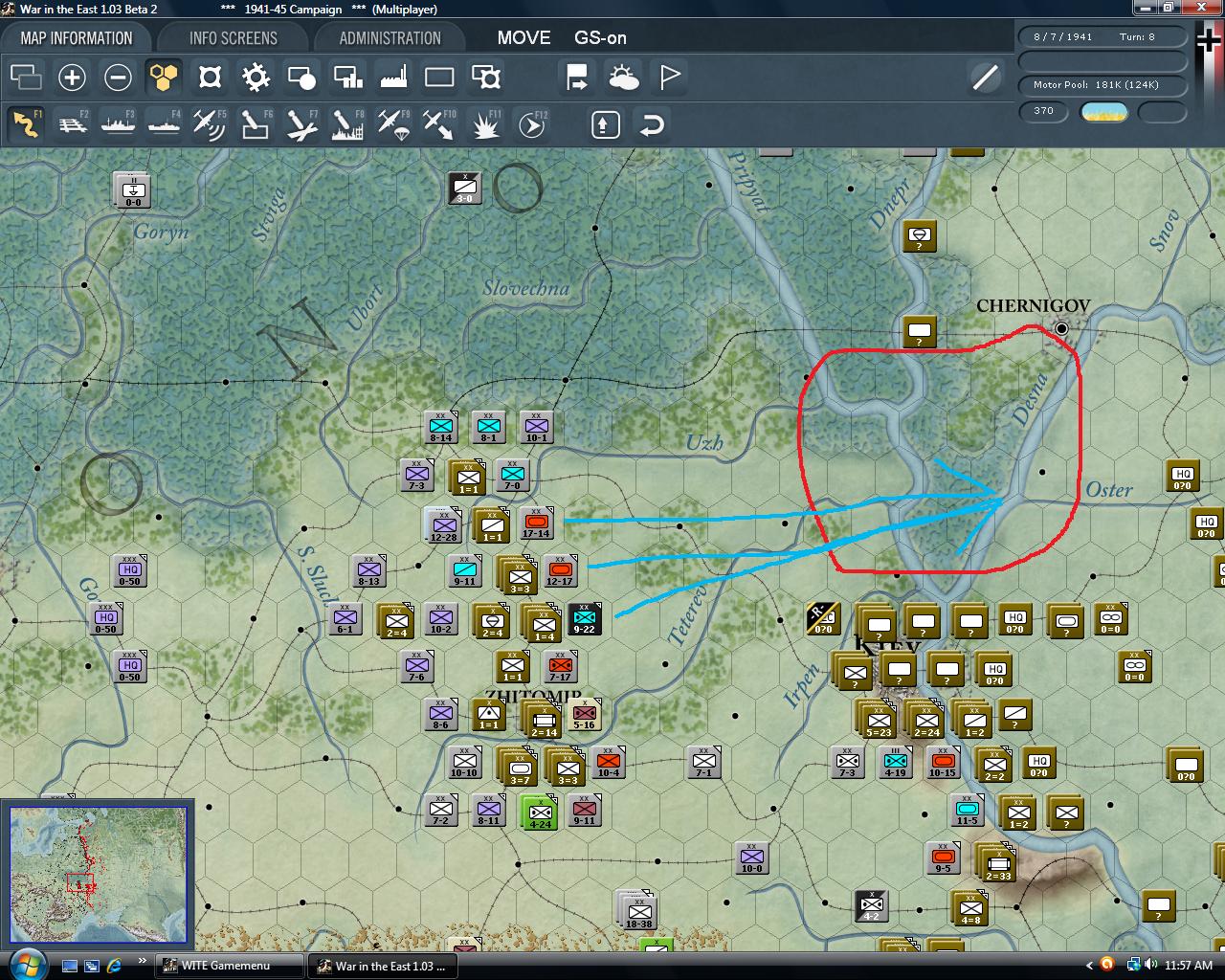Select the F6 bomb unit mode icon
Viewport: 1225px width, 980px height.
coord(256,124)
